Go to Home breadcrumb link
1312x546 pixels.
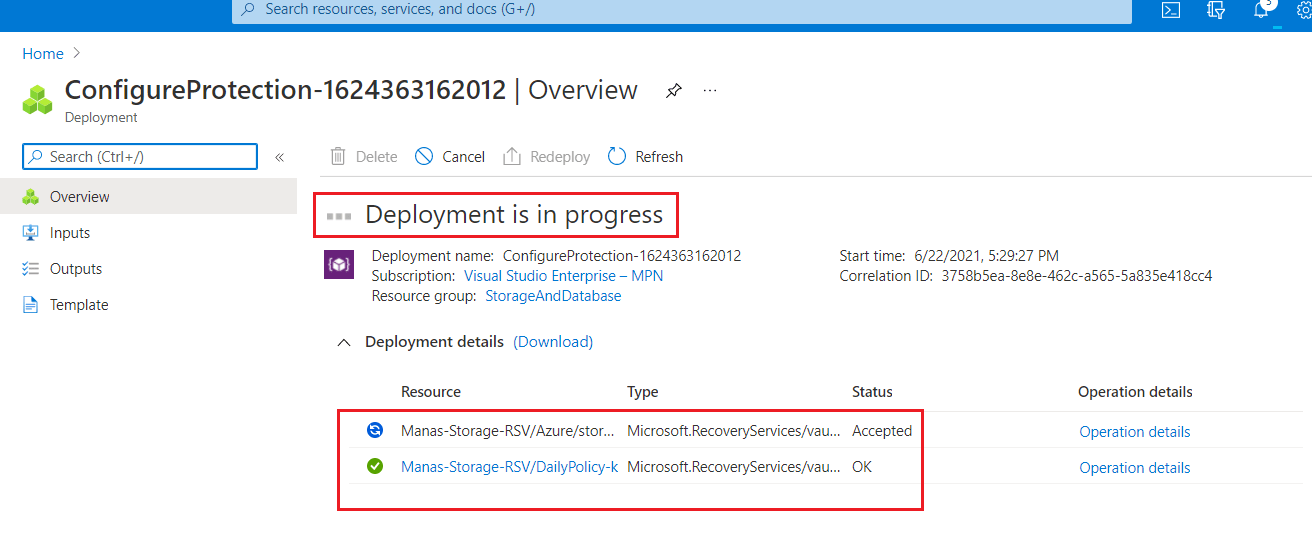[43, 54]
